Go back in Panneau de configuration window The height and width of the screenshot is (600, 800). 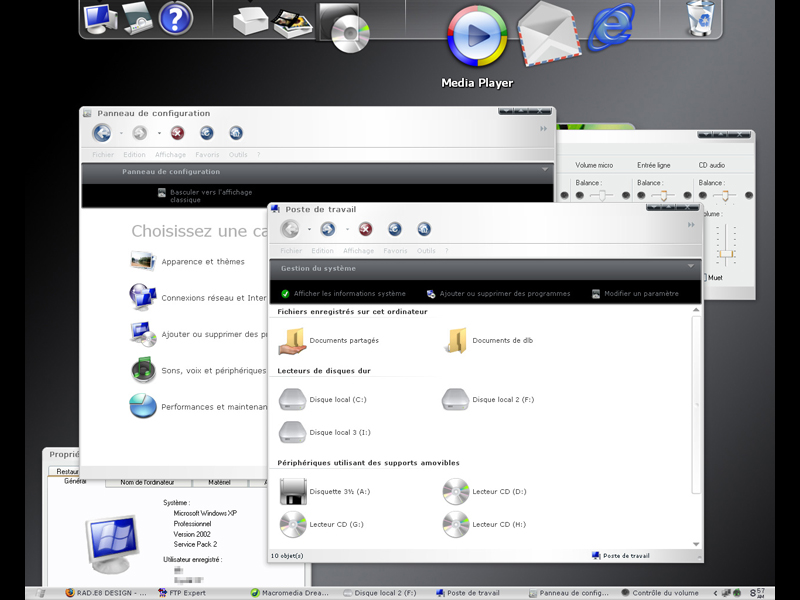[102, 133]
